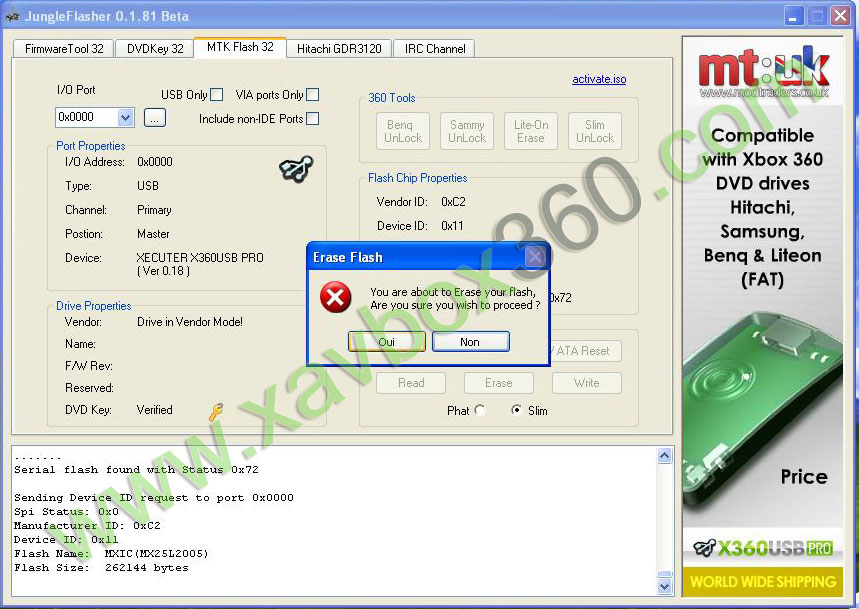859x609 pixels.
Task: Click the 'Primary' channel value
Action: pos(154,210)
